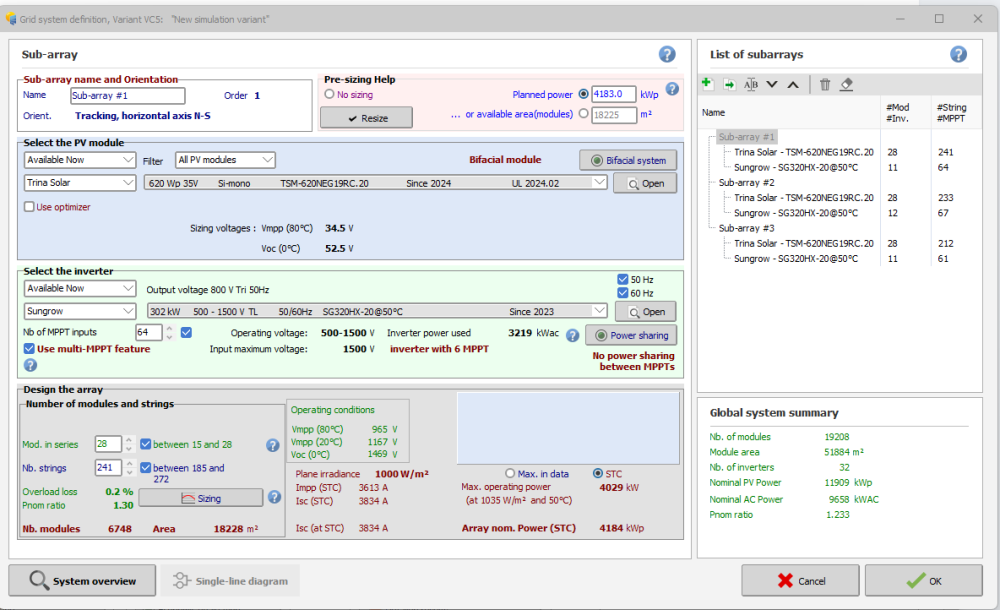The height and width of the screenshot is (610, 1000).
Task: Click the eraser icon in subarray toolbar
Action: click(846, 85)
